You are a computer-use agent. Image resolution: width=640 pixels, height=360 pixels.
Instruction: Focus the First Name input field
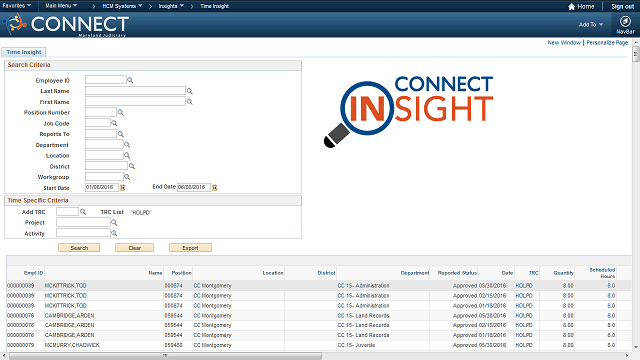pos(135,101)
